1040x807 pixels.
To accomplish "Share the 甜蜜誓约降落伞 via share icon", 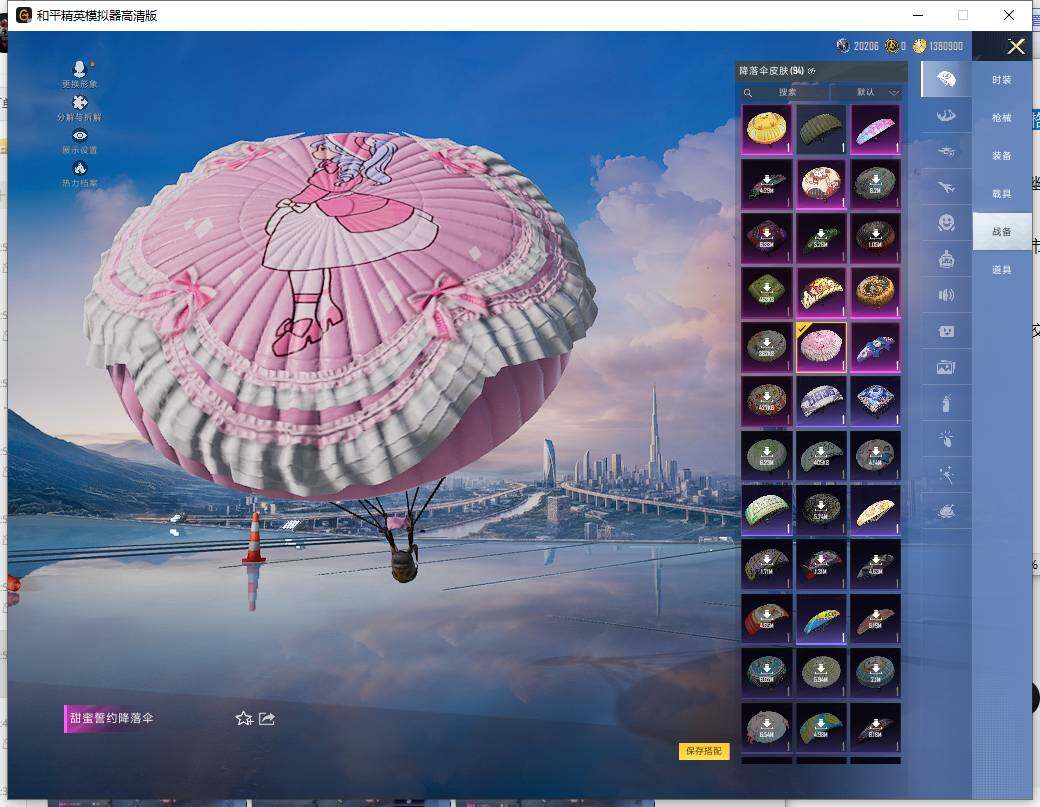I will pyautogui.click(x=265, y=718).
